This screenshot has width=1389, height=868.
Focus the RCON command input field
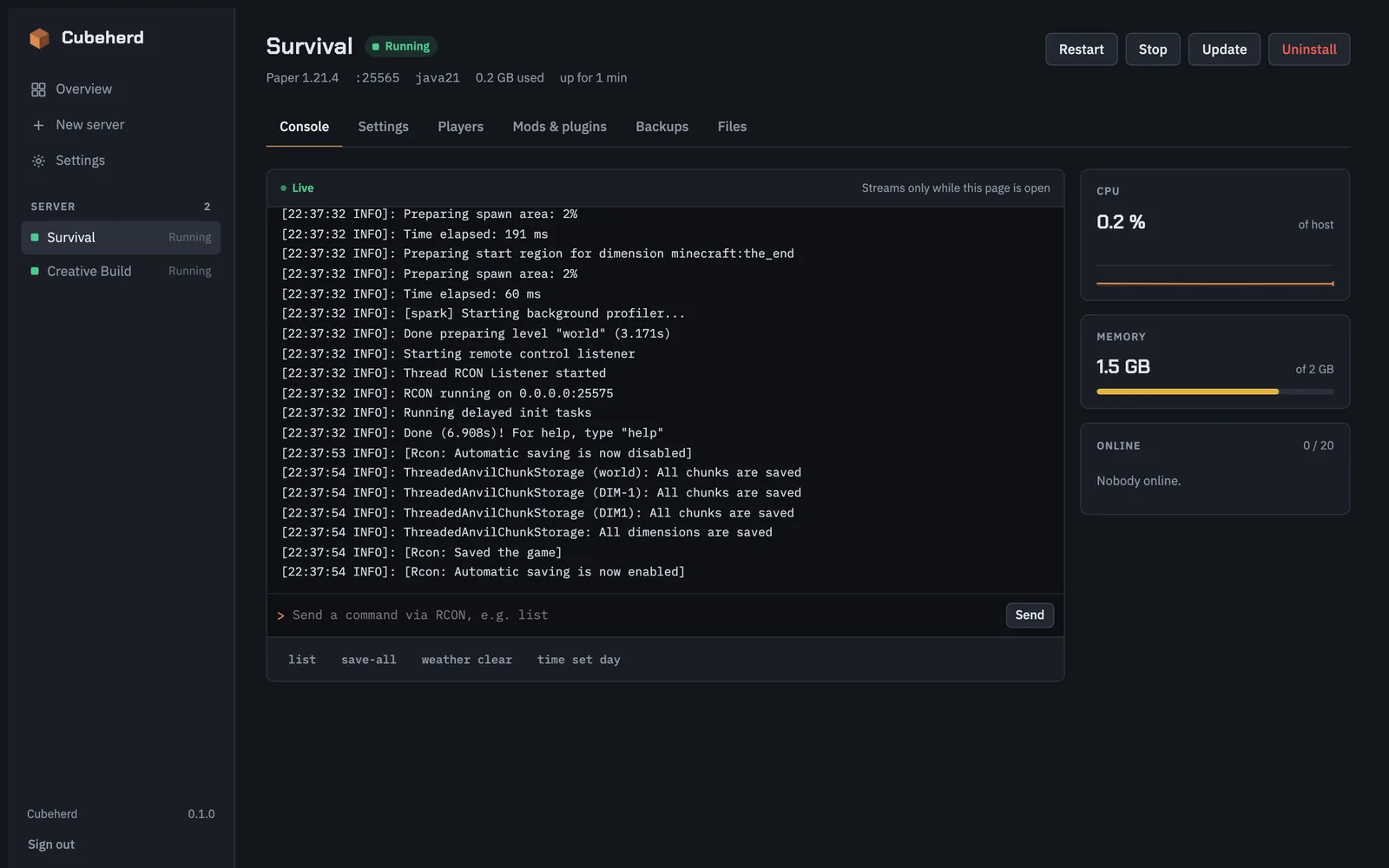point(644,615)
